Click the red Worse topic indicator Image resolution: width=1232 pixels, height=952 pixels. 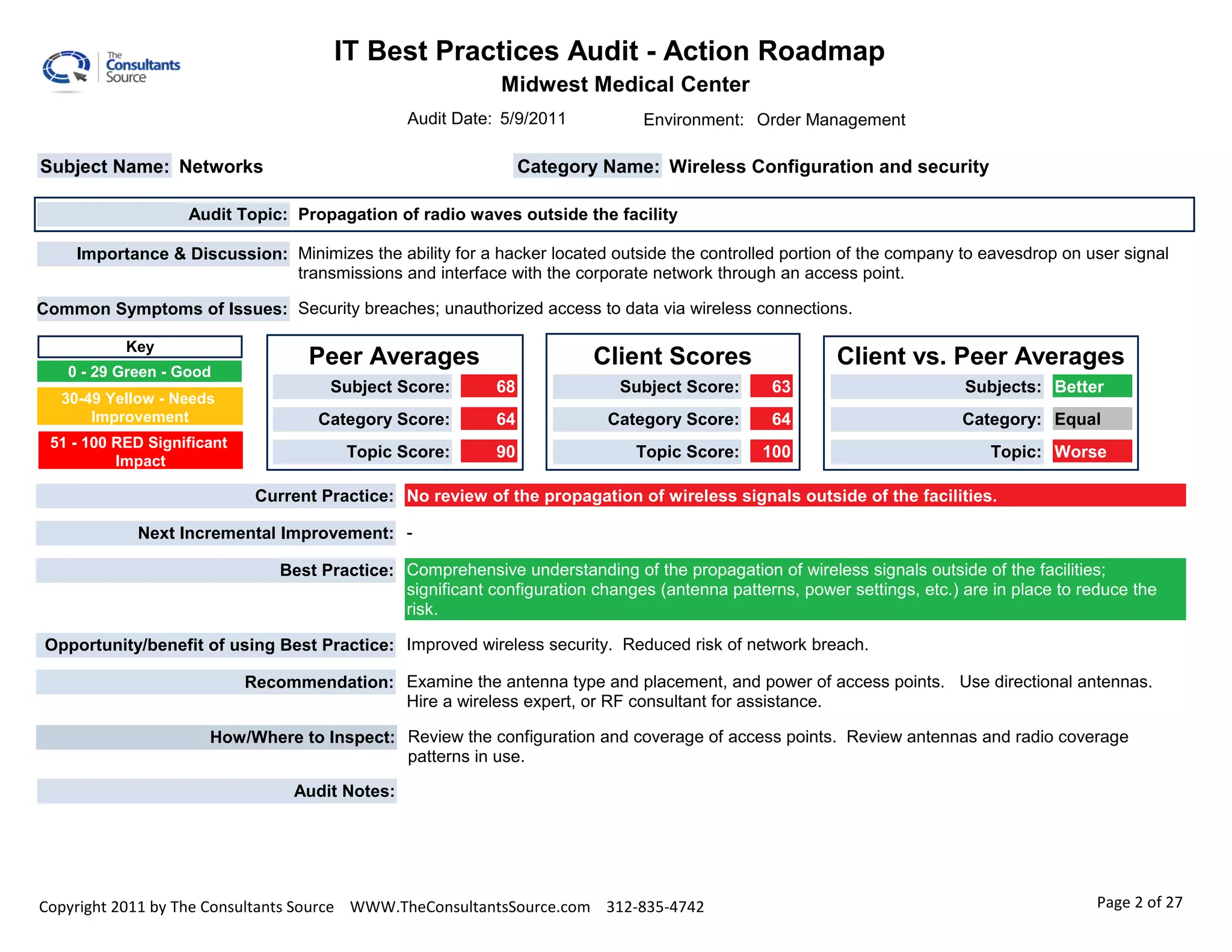[1091, 452]
